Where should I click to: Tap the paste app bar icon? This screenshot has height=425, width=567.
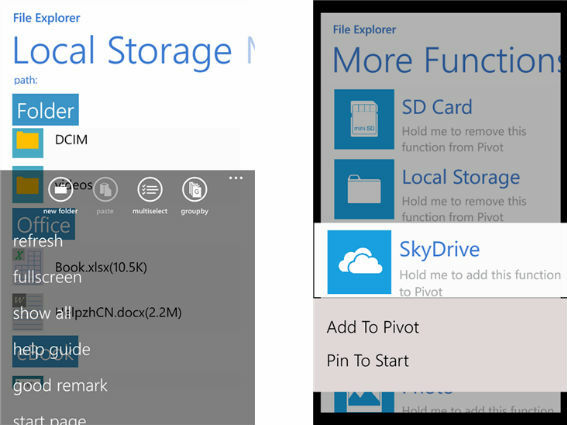(x=105, y=189)
